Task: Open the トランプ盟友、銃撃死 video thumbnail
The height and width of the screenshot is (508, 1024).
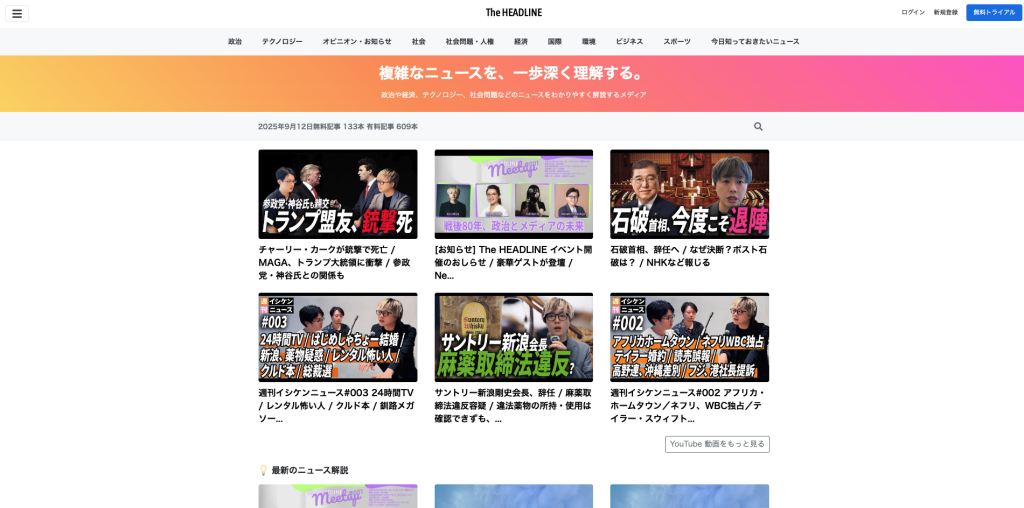Action: point(338,194)
